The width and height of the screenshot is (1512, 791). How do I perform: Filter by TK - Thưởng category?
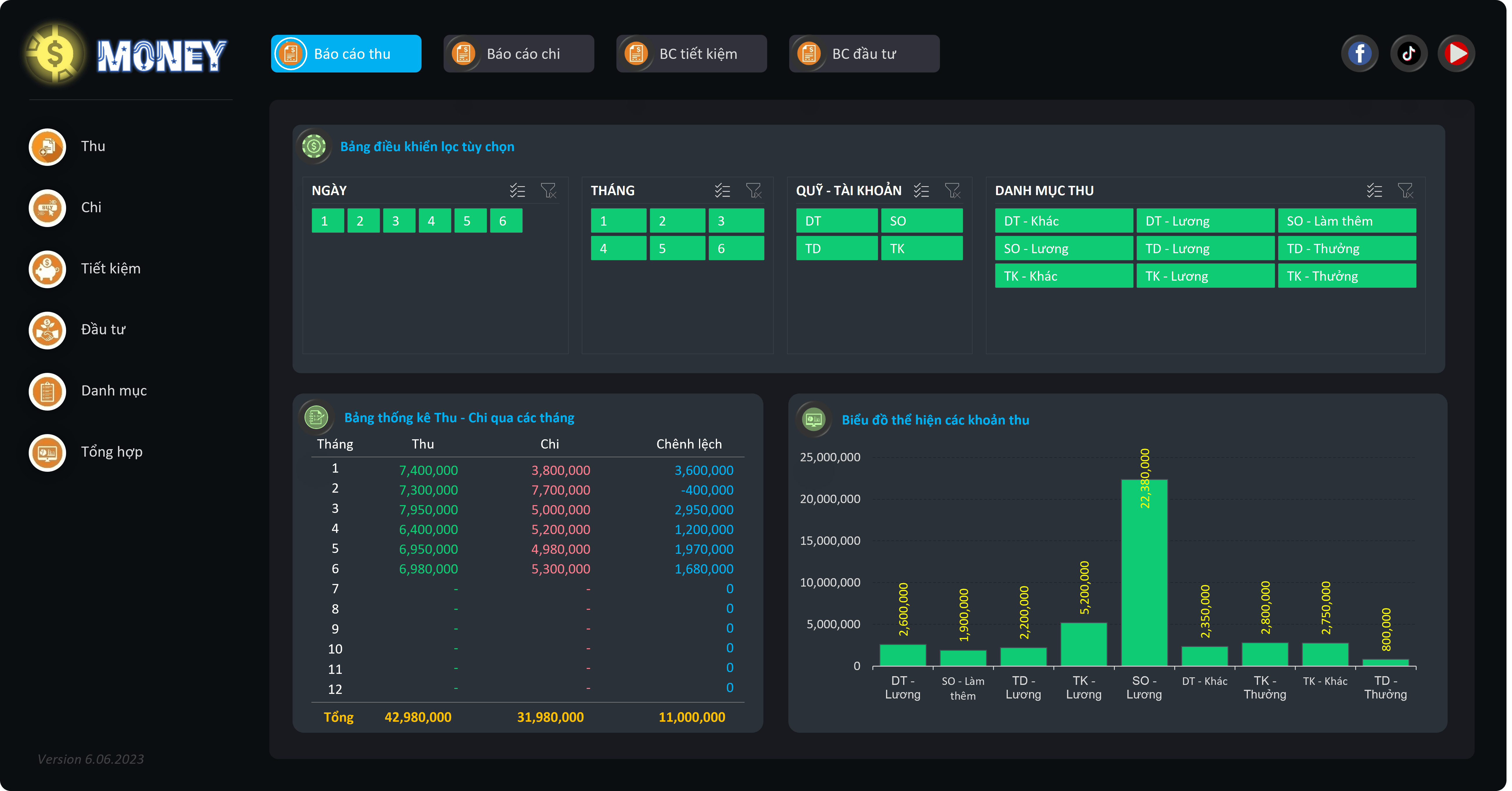pyautogui.click(x=1346, y=276)
